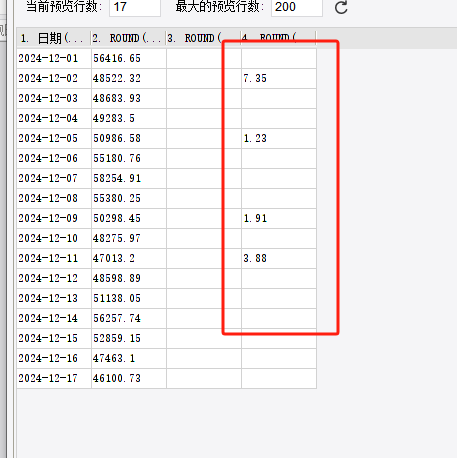Select the 2024-12-01 date cell

[x=54, y=58]
